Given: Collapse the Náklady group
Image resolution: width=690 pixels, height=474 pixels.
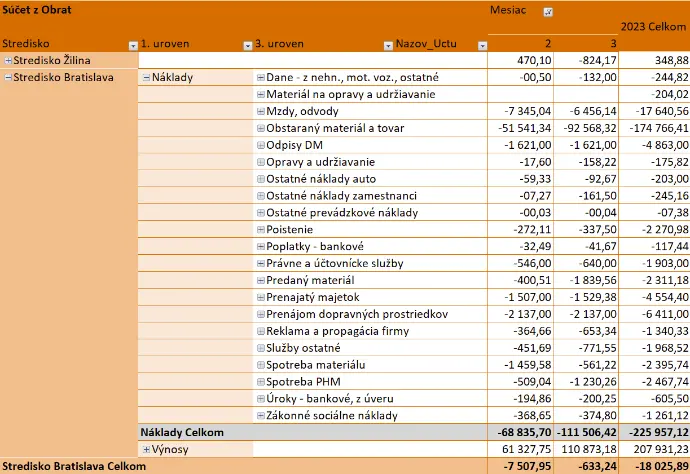Looking at the screenshot, I should (x=147, y=77).
